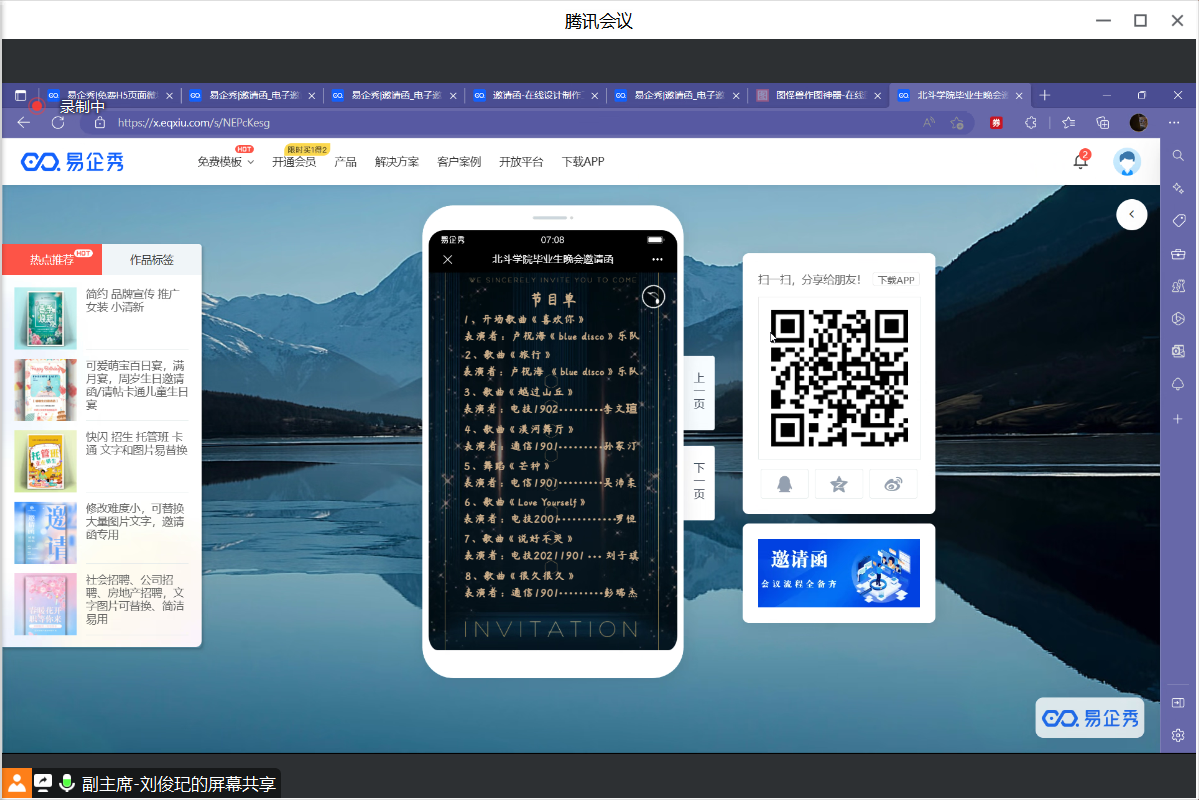This screenshot has height=800, width=1199.
Task: Open the 开通会员 menu item
Action: 293,162
